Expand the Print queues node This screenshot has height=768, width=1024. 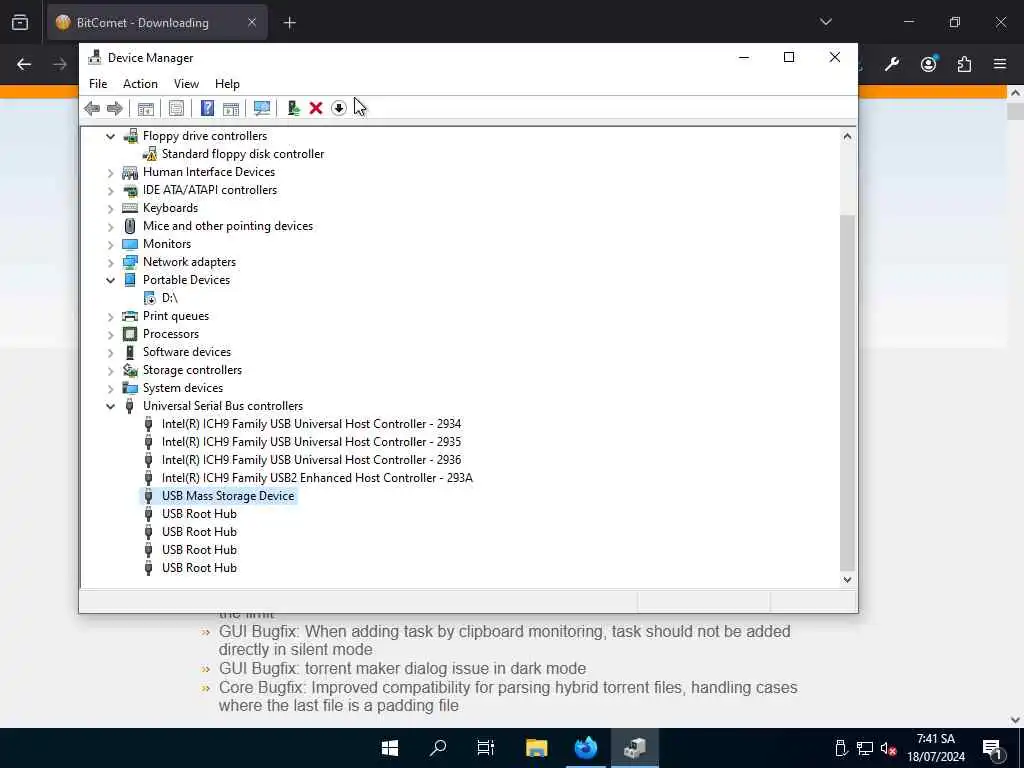click(x=110, y=316)
